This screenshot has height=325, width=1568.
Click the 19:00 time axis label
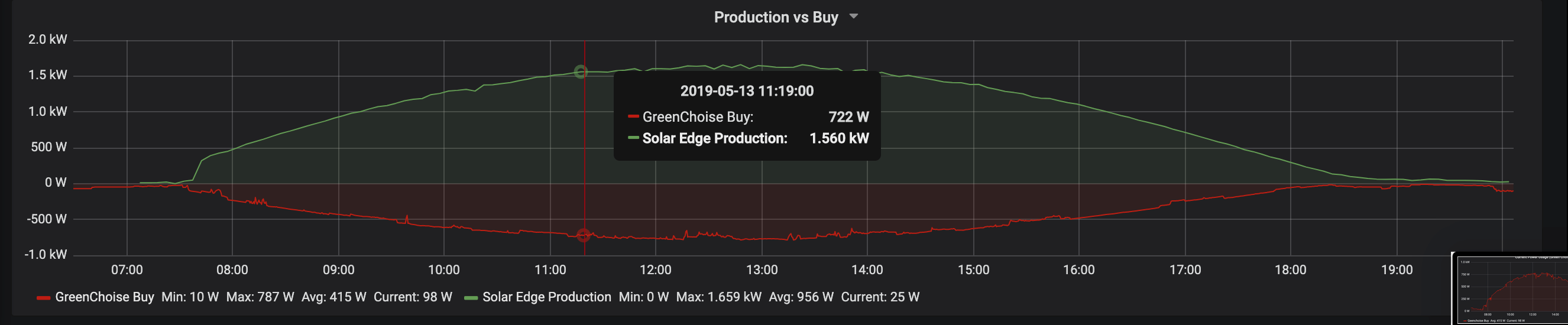(x=1397, y=269)
